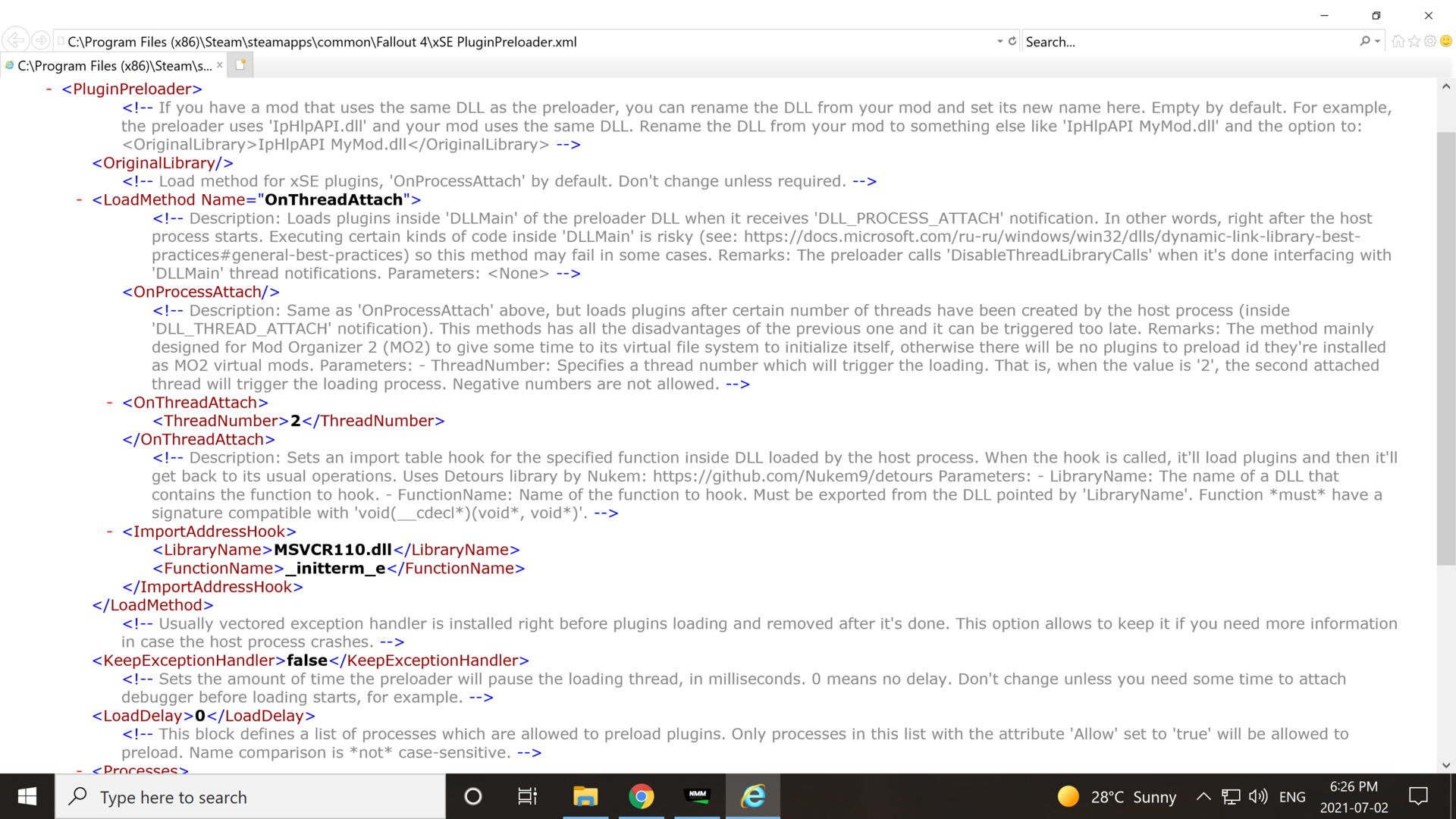Viewport: 1456px width, 819px height.
Task: Click the MSVCR110.dll library name value
Action: [x=333, y=550]
